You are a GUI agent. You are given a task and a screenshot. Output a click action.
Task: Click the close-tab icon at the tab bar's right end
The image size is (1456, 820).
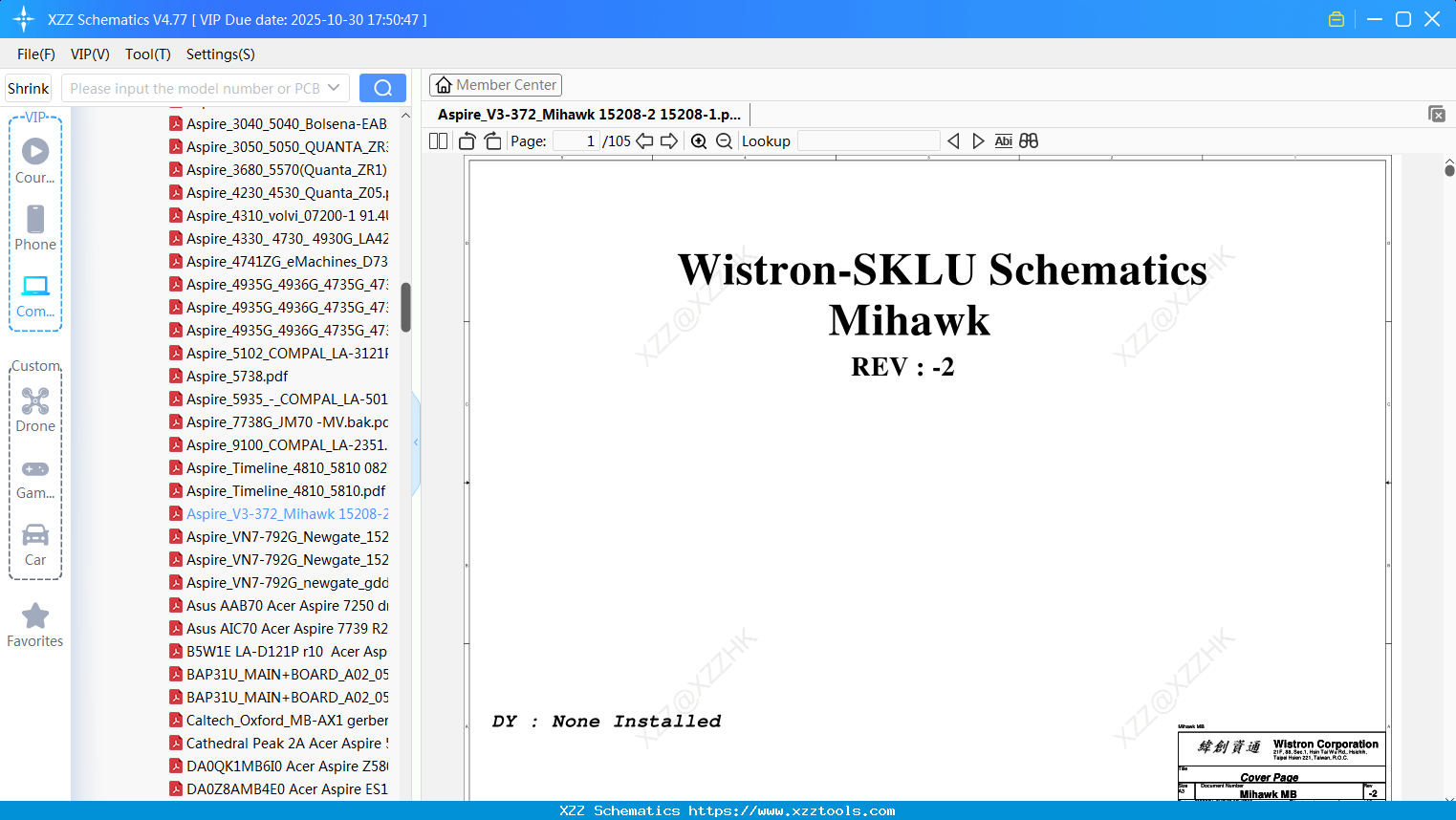[1437, 114]
